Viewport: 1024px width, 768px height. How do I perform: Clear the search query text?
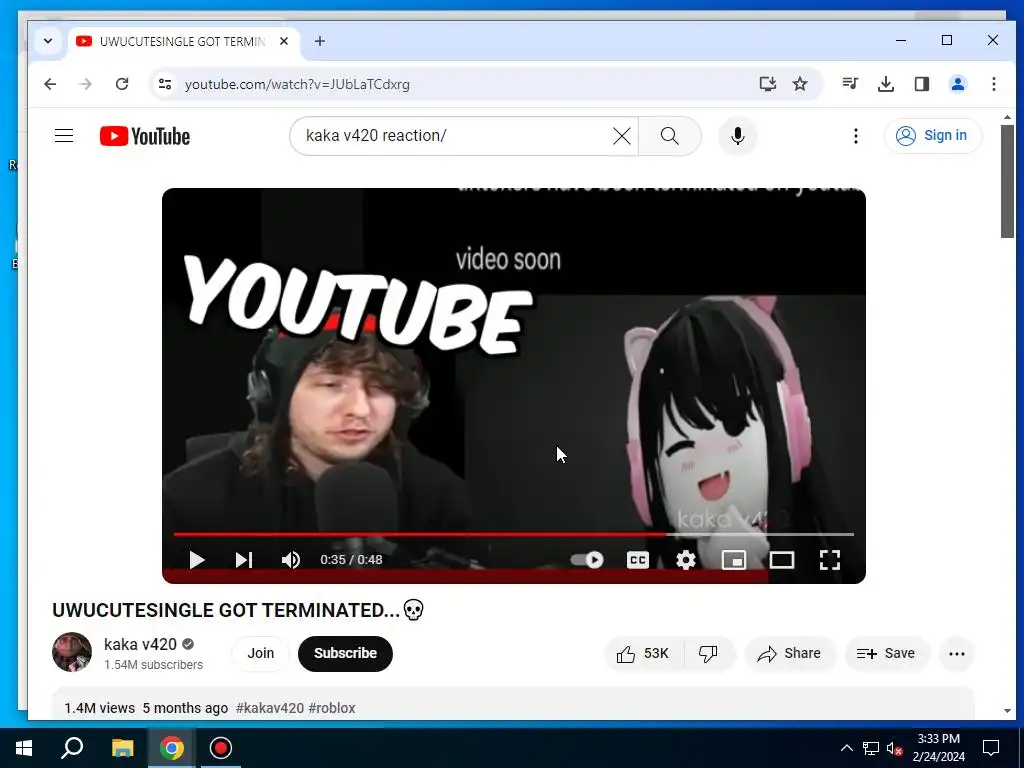pyautogui.click(x=622, y=136)
